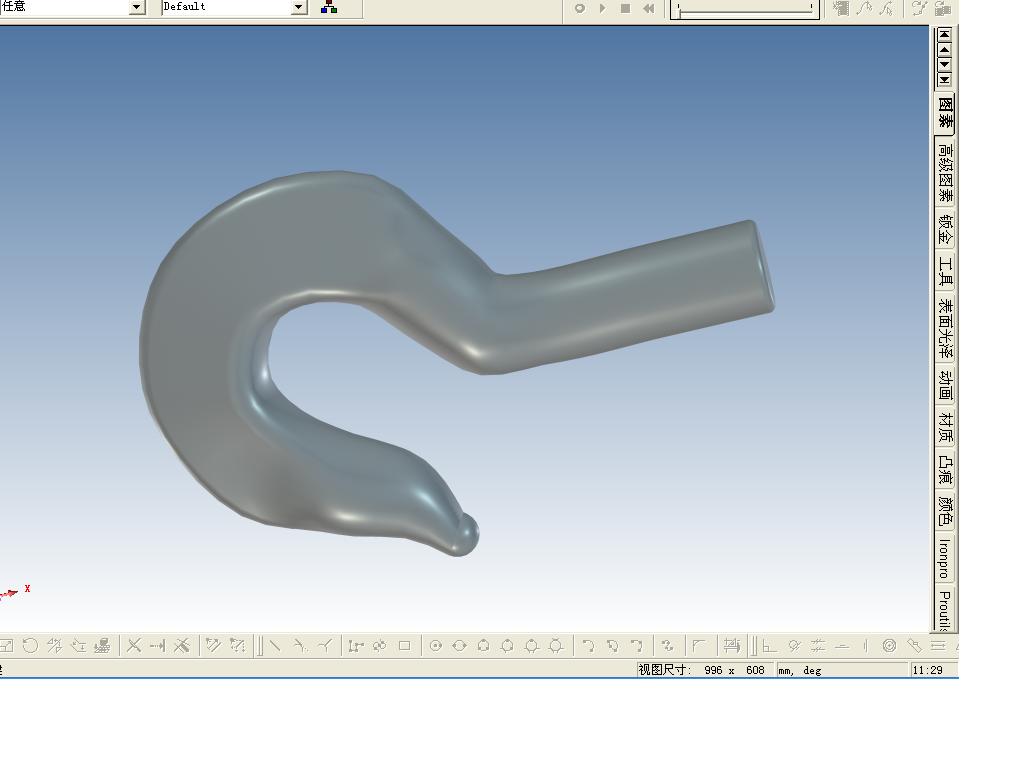
Task: Click the dimension constraint icon
Action: point(731,646)
